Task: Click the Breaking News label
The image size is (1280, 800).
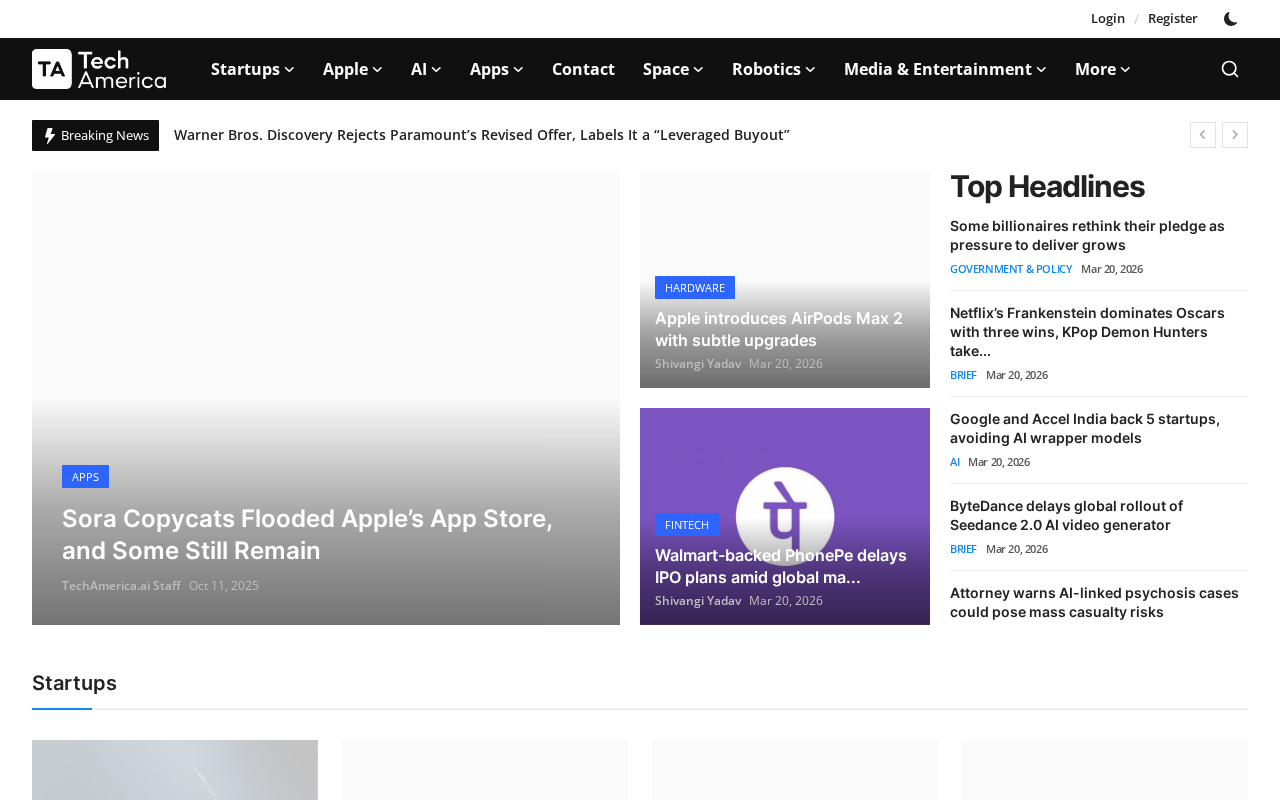Action: 95,135
